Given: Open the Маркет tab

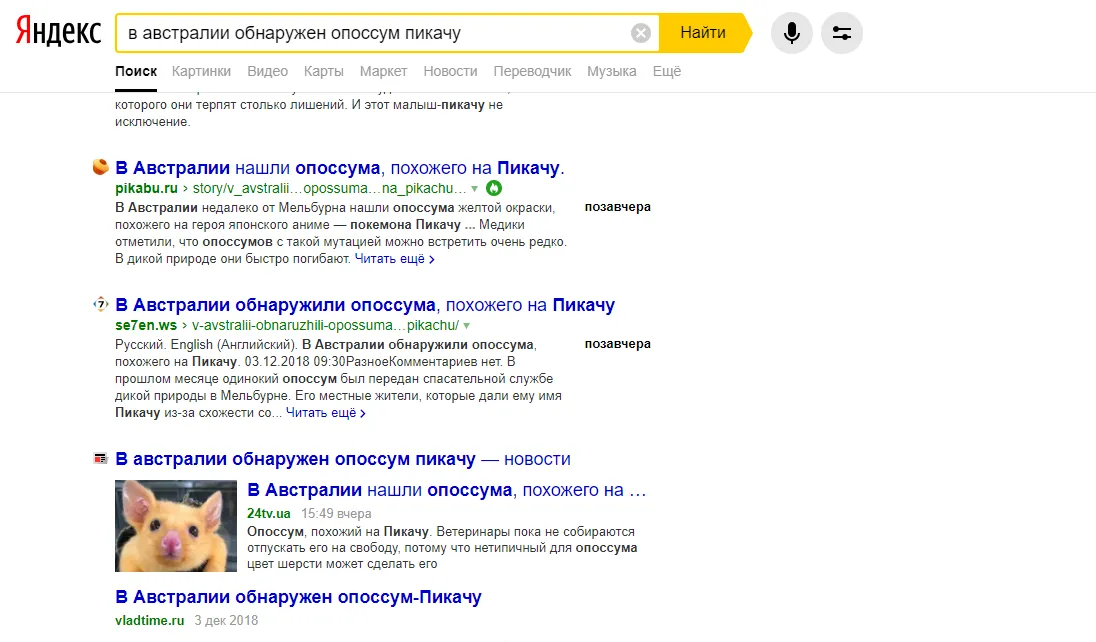Looking at the screenshot, I should pyautogui.click(x=383, y=71).
